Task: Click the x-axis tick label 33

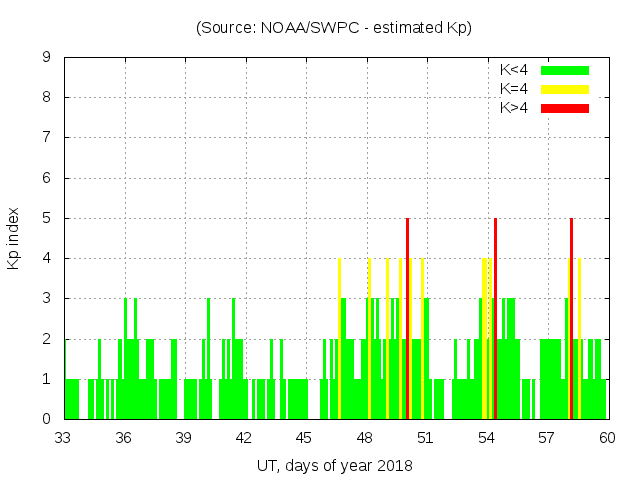Action: coord(64,438)
